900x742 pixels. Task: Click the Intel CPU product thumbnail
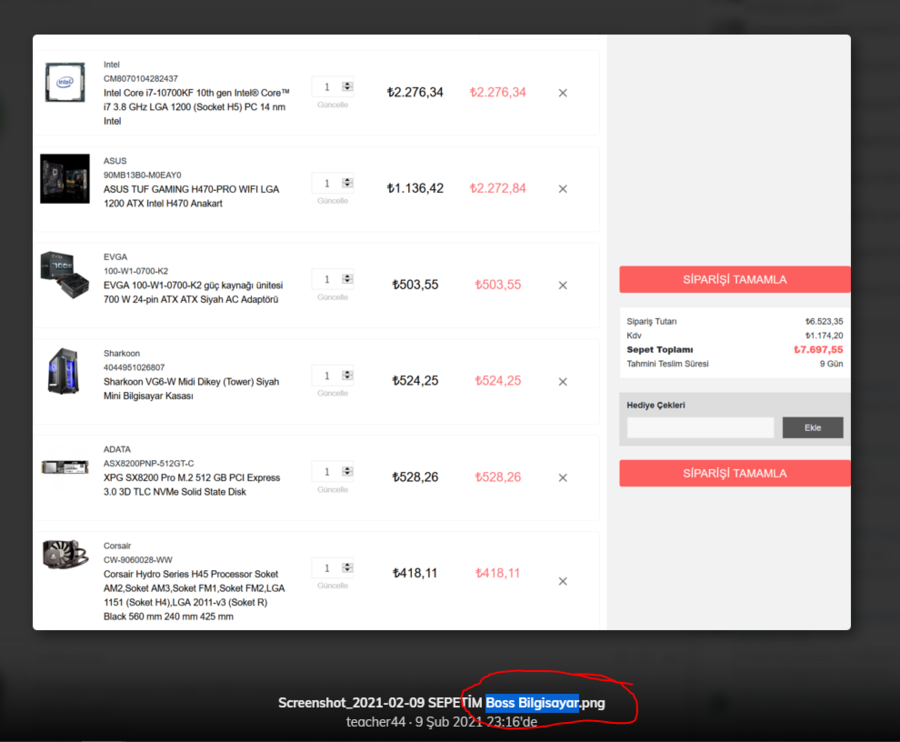coord(65,83)
